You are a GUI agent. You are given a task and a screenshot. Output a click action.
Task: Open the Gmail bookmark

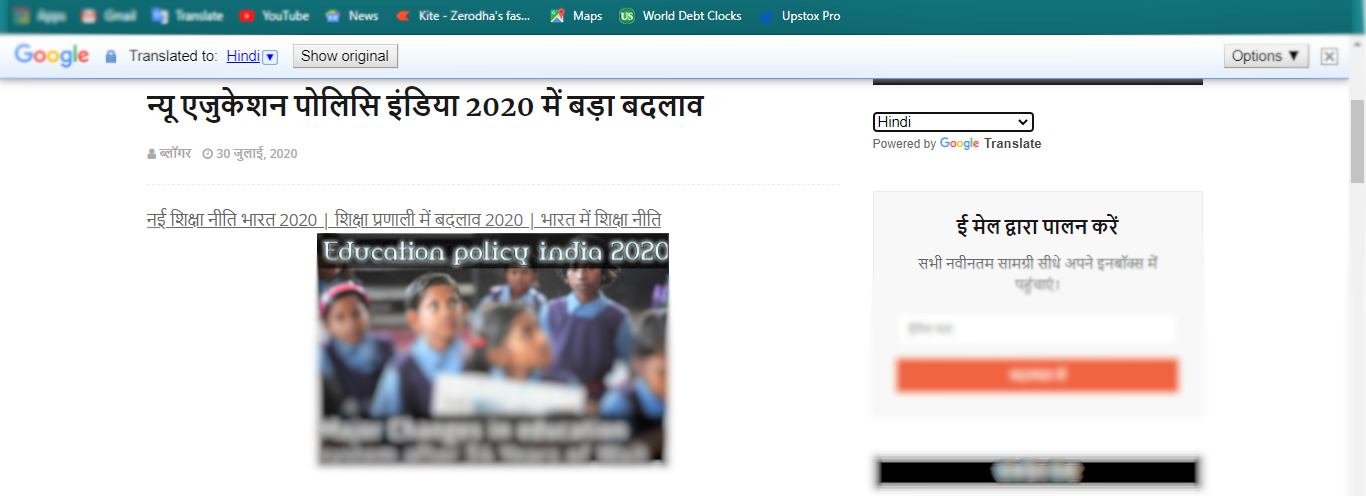108,16
